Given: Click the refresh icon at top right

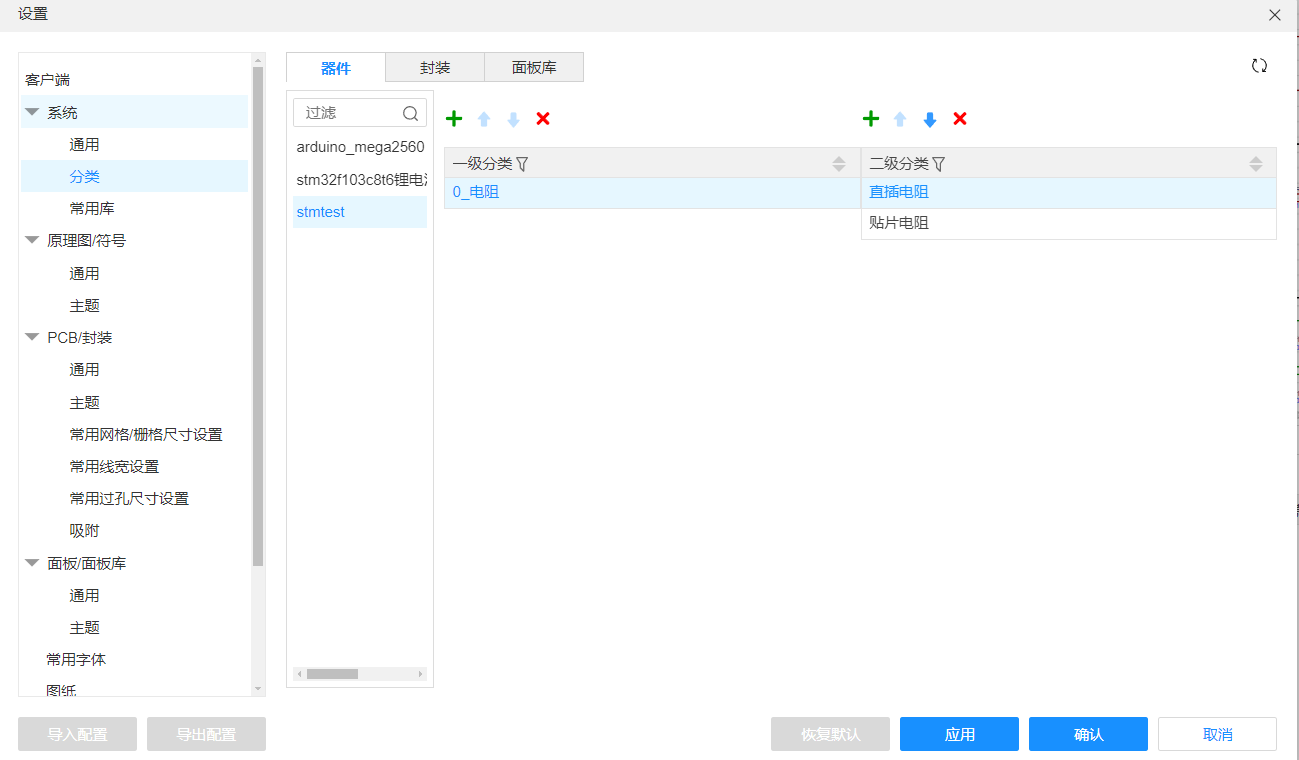Looking at the screenshot, I should coord(1259,66).
